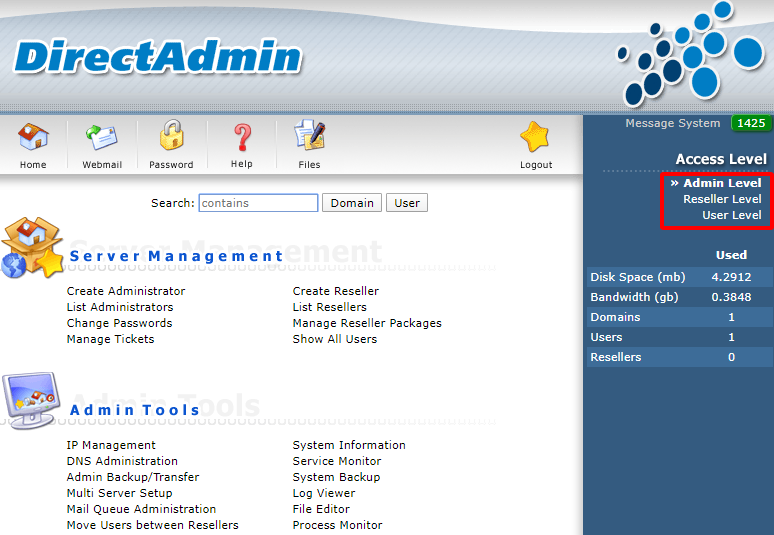
Task: Click the Password toolbar label
Action: [171, 165]
